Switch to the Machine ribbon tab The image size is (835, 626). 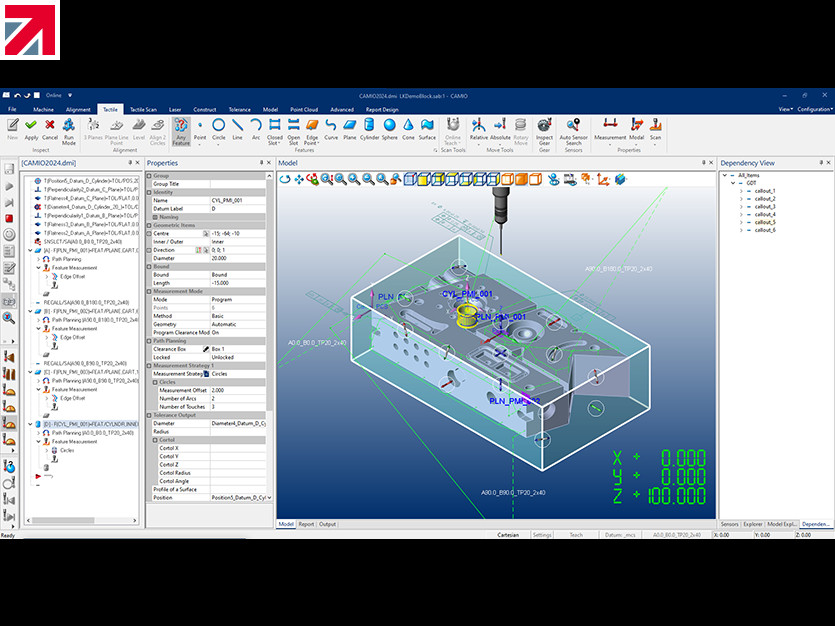tap(43, 109)
